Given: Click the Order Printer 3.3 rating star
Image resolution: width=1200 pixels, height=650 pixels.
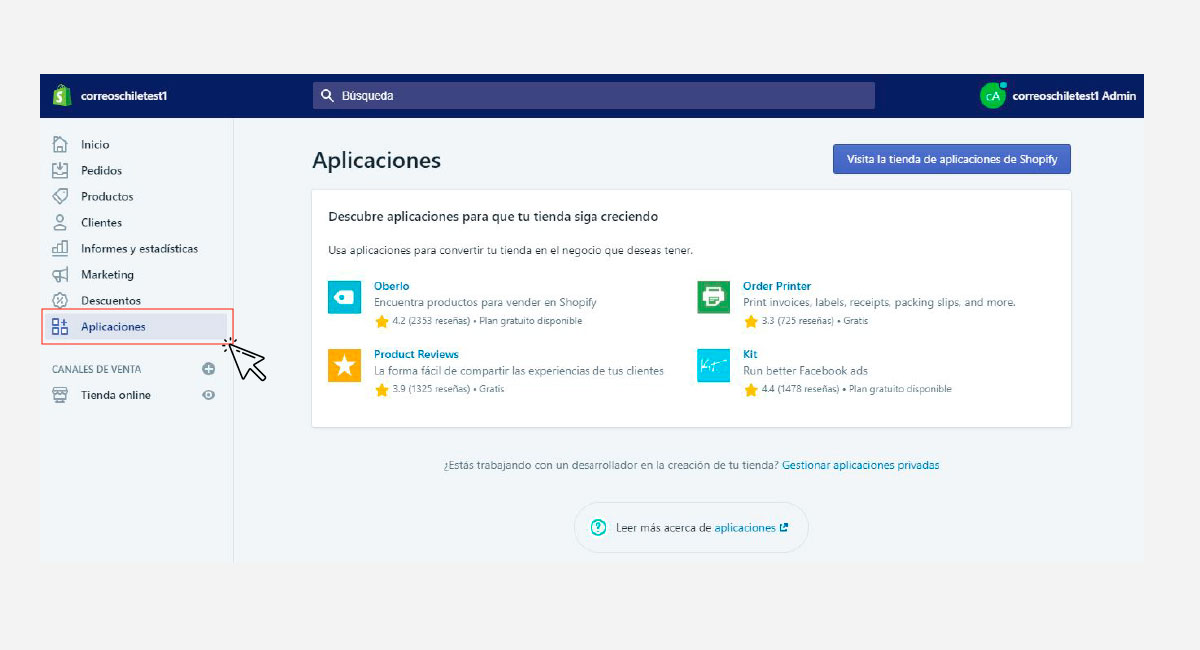Looking at the screenshot, I should tap(751, 321).
